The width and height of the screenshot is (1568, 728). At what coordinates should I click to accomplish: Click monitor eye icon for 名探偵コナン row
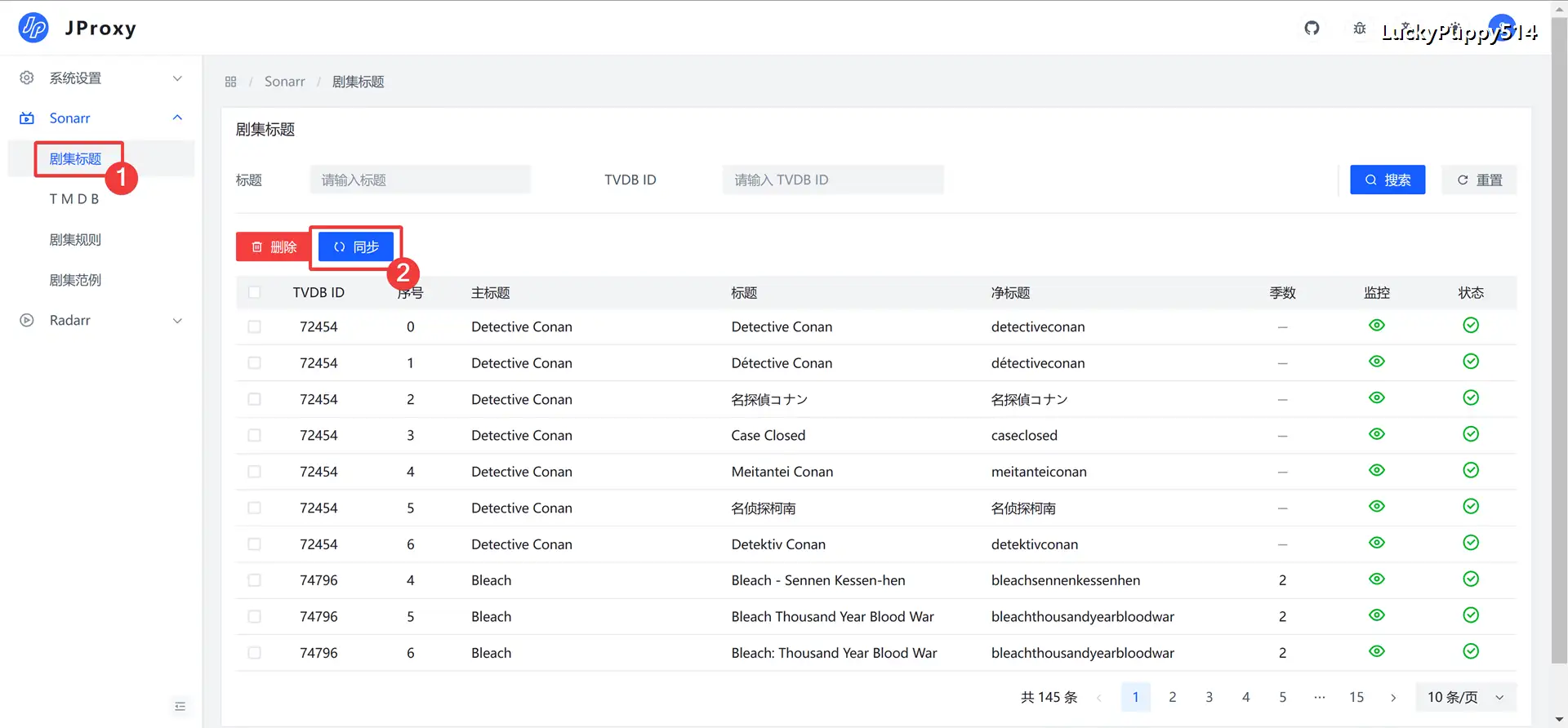click(1377, 397)
